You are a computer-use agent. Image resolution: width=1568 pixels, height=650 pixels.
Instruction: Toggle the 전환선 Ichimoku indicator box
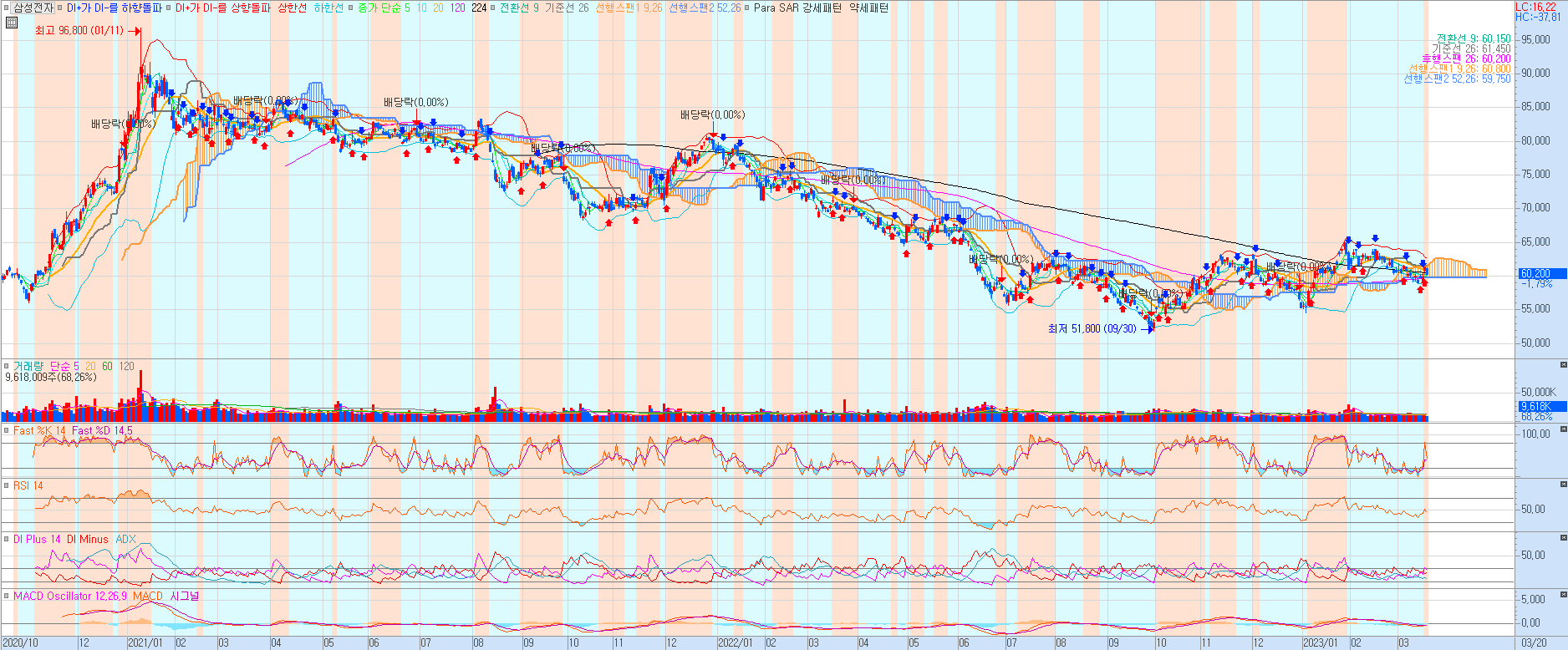[x=493, y=8]
